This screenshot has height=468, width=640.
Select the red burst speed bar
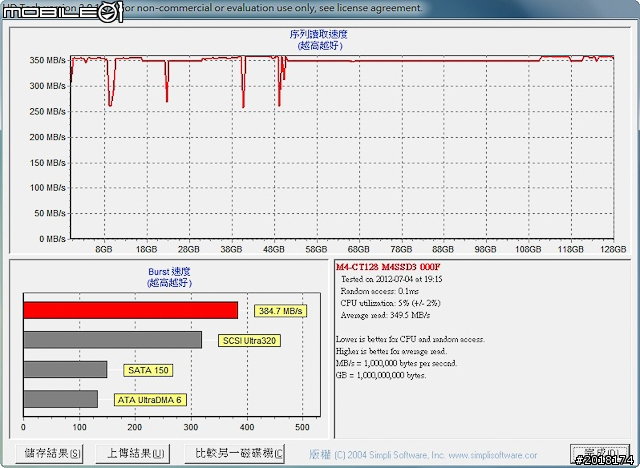(x=130, y=310)
